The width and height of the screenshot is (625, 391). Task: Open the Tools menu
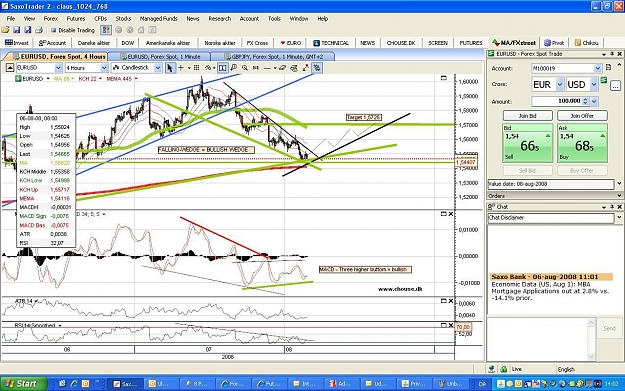point(274,19)
